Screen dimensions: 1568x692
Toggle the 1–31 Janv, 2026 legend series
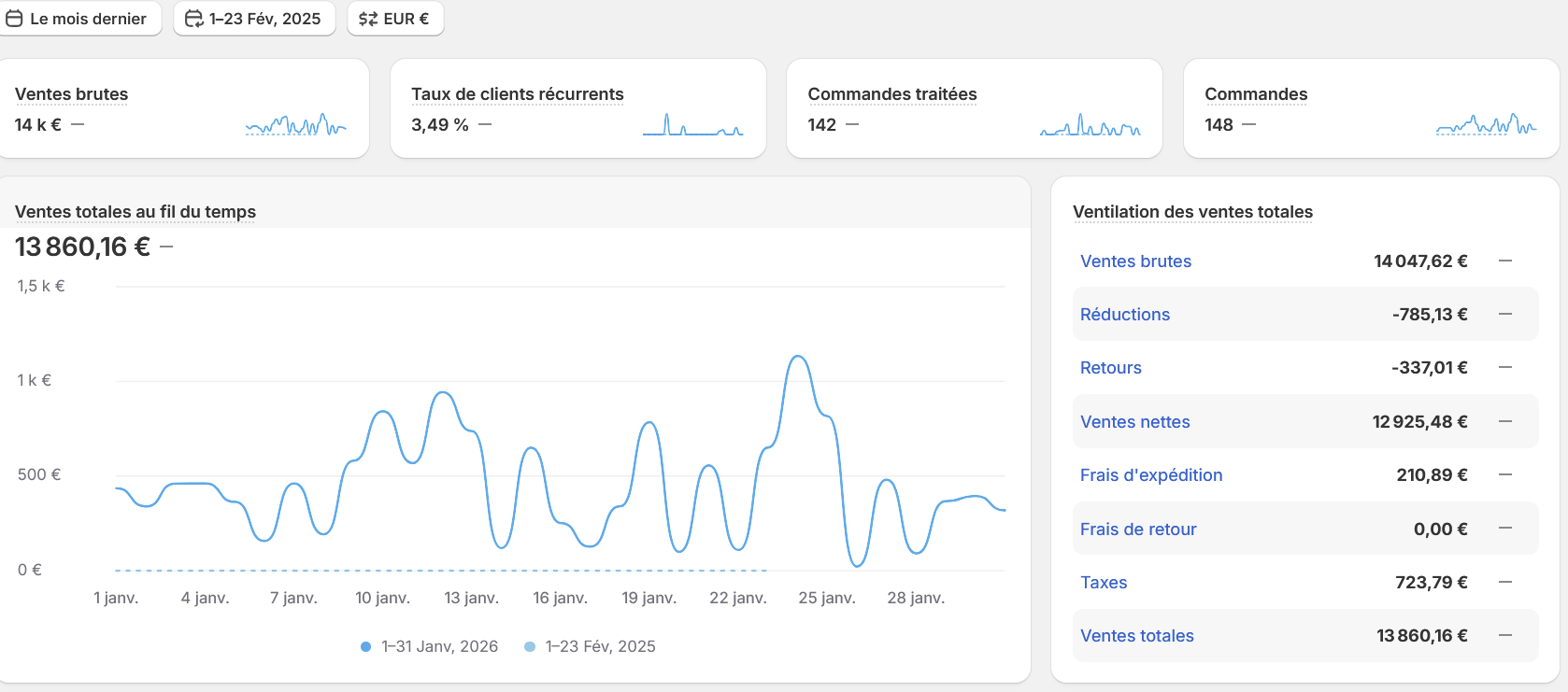pyautogui.click(x=439, y=646)
